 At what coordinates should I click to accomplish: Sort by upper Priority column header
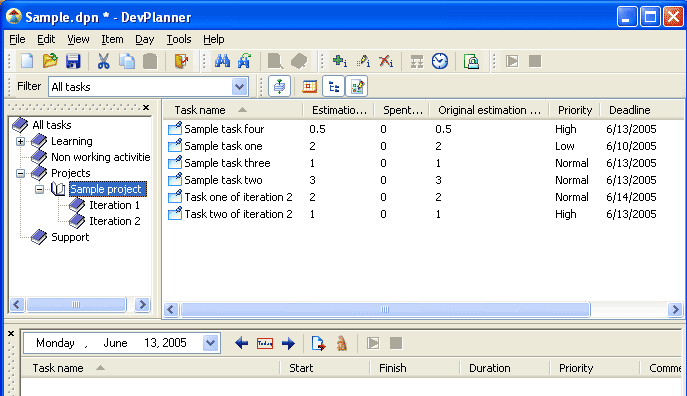point(574,110)
